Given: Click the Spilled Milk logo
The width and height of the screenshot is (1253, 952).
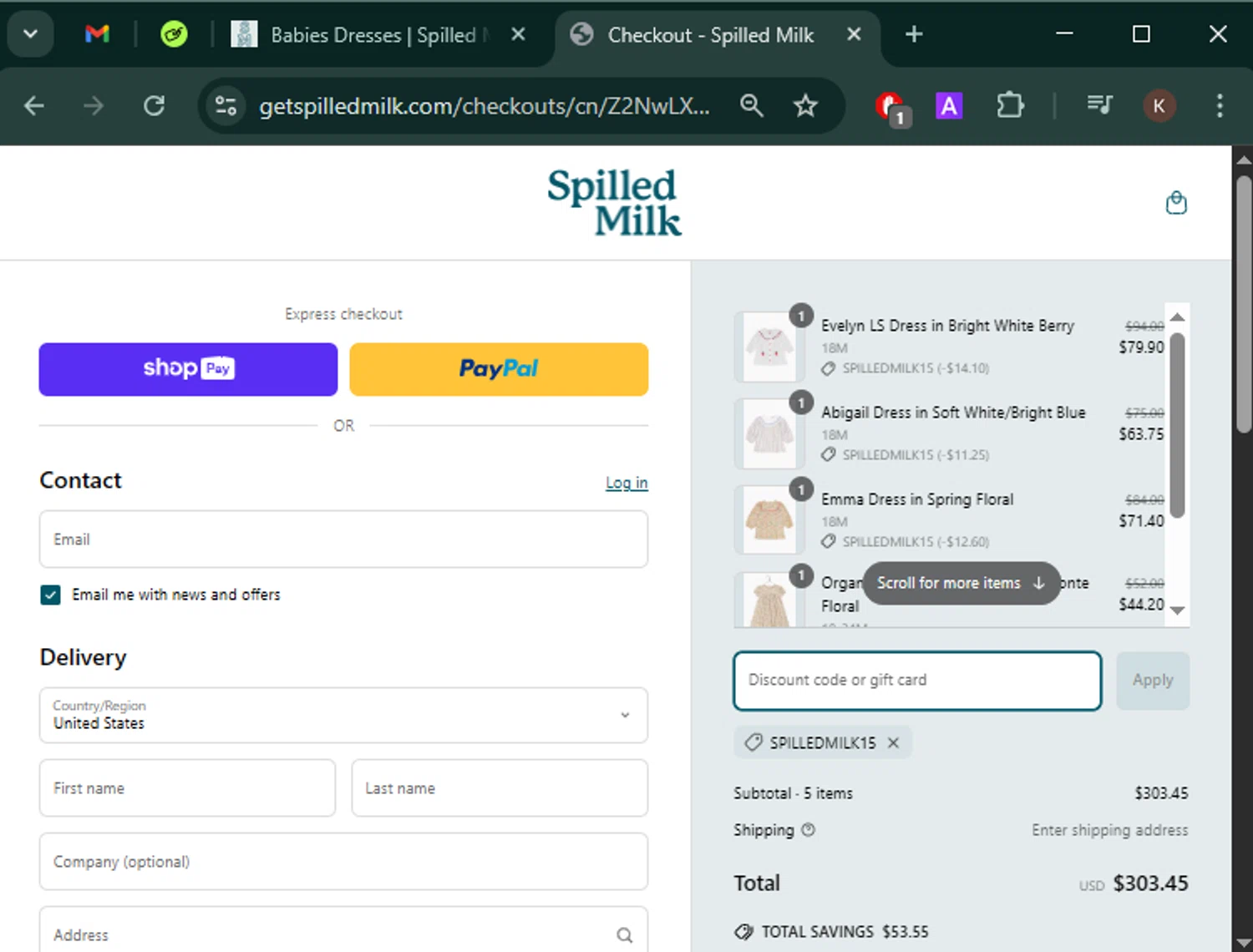Looking at the screenshot, I should click(614, 202).
